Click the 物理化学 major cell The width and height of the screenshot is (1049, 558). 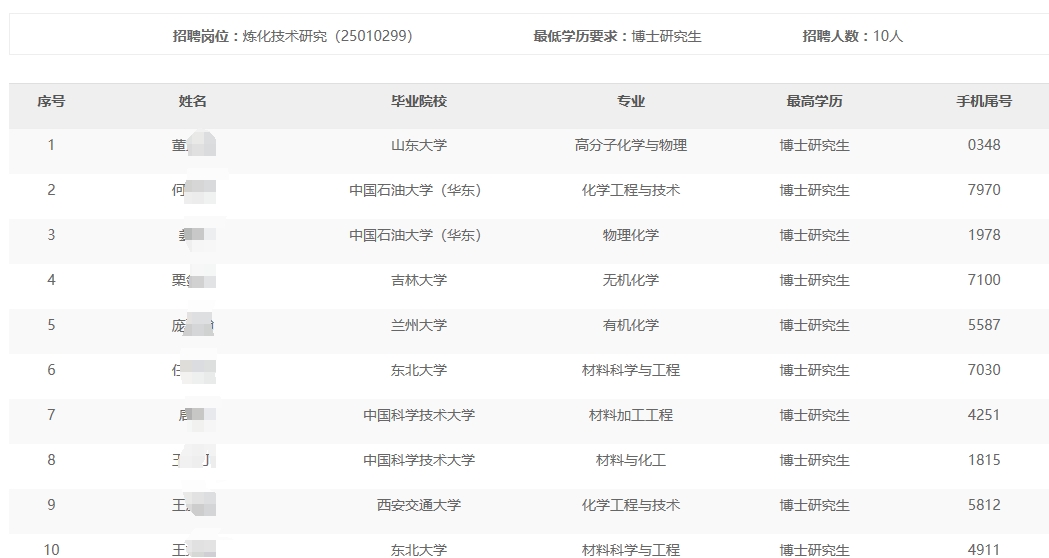click(x=631, y=235)
